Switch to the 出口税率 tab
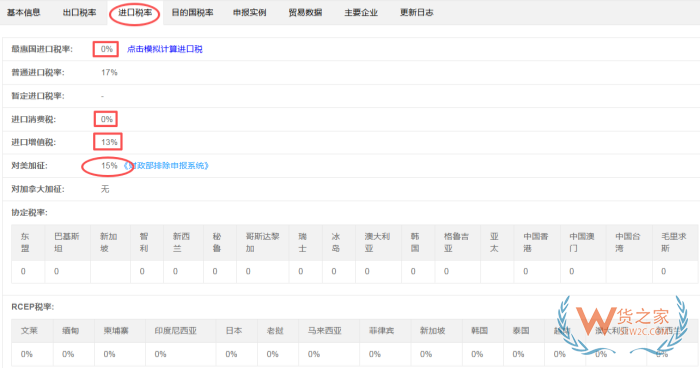This screenshot has height=368, width=700. (79, 13)
